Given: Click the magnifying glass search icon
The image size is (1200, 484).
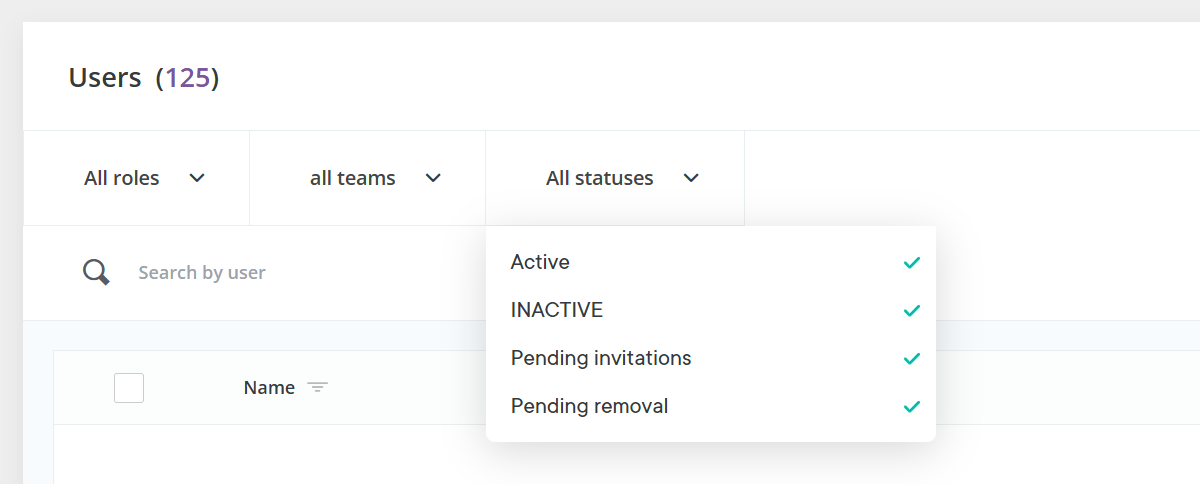Looking at the screenshot, I should click(96, 272).
